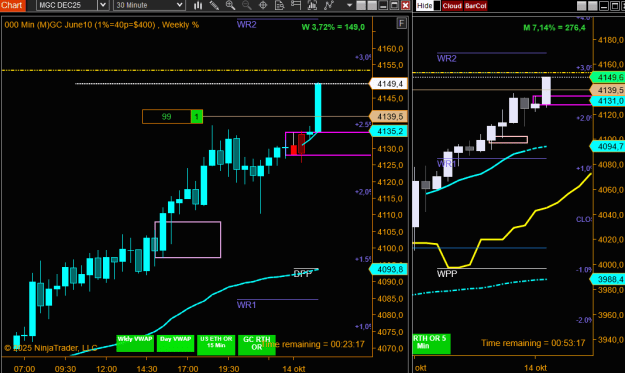Click the first link square in left chart
The width and height of the screenshot is (625, 373).
[361, 6]
